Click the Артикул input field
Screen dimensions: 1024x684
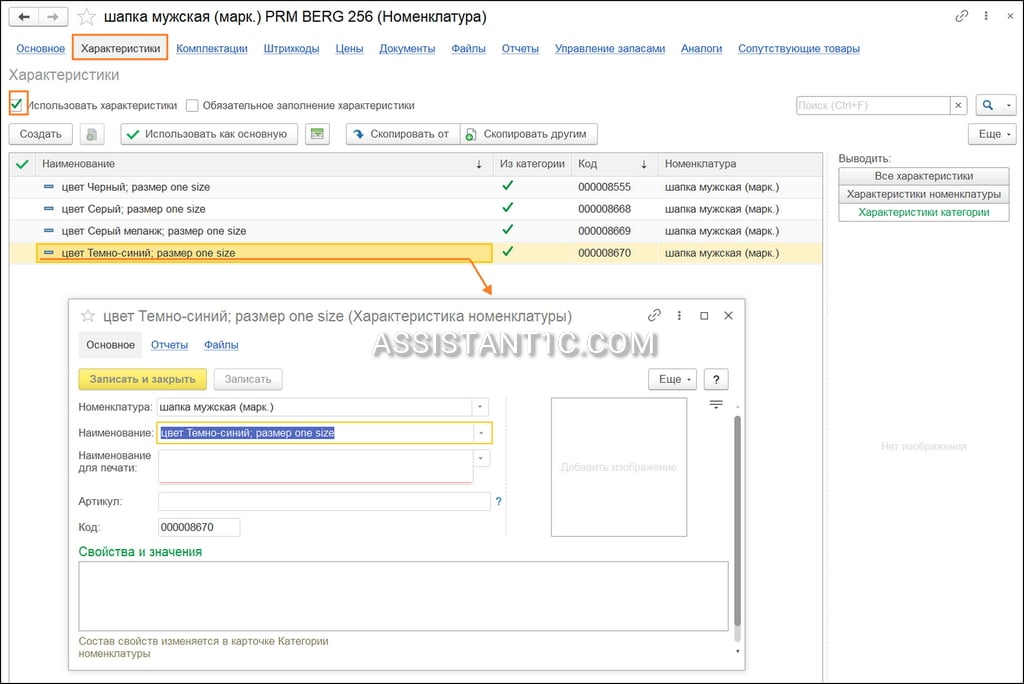point(324,501)
